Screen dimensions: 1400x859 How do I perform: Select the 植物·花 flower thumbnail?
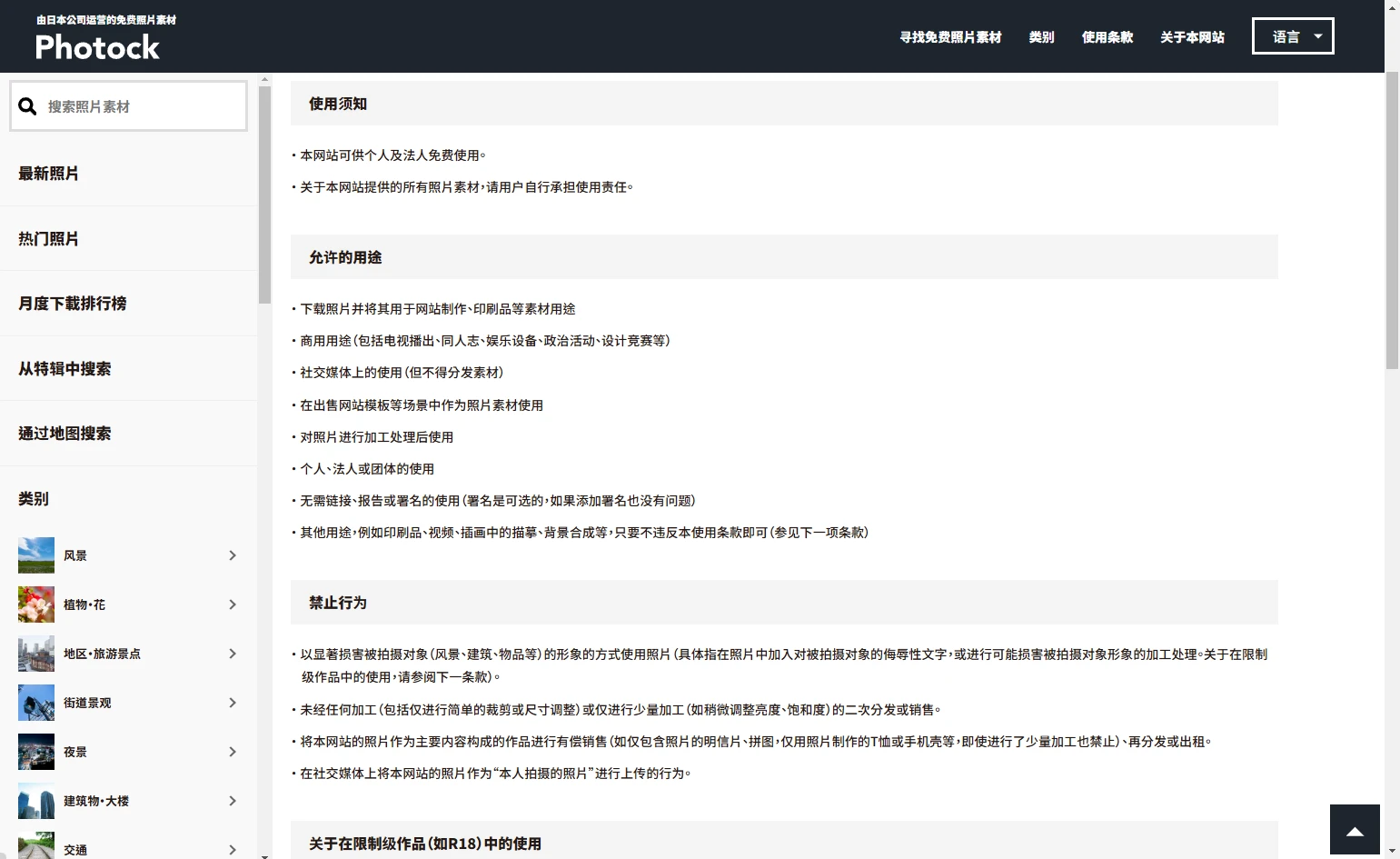point(36,604)
